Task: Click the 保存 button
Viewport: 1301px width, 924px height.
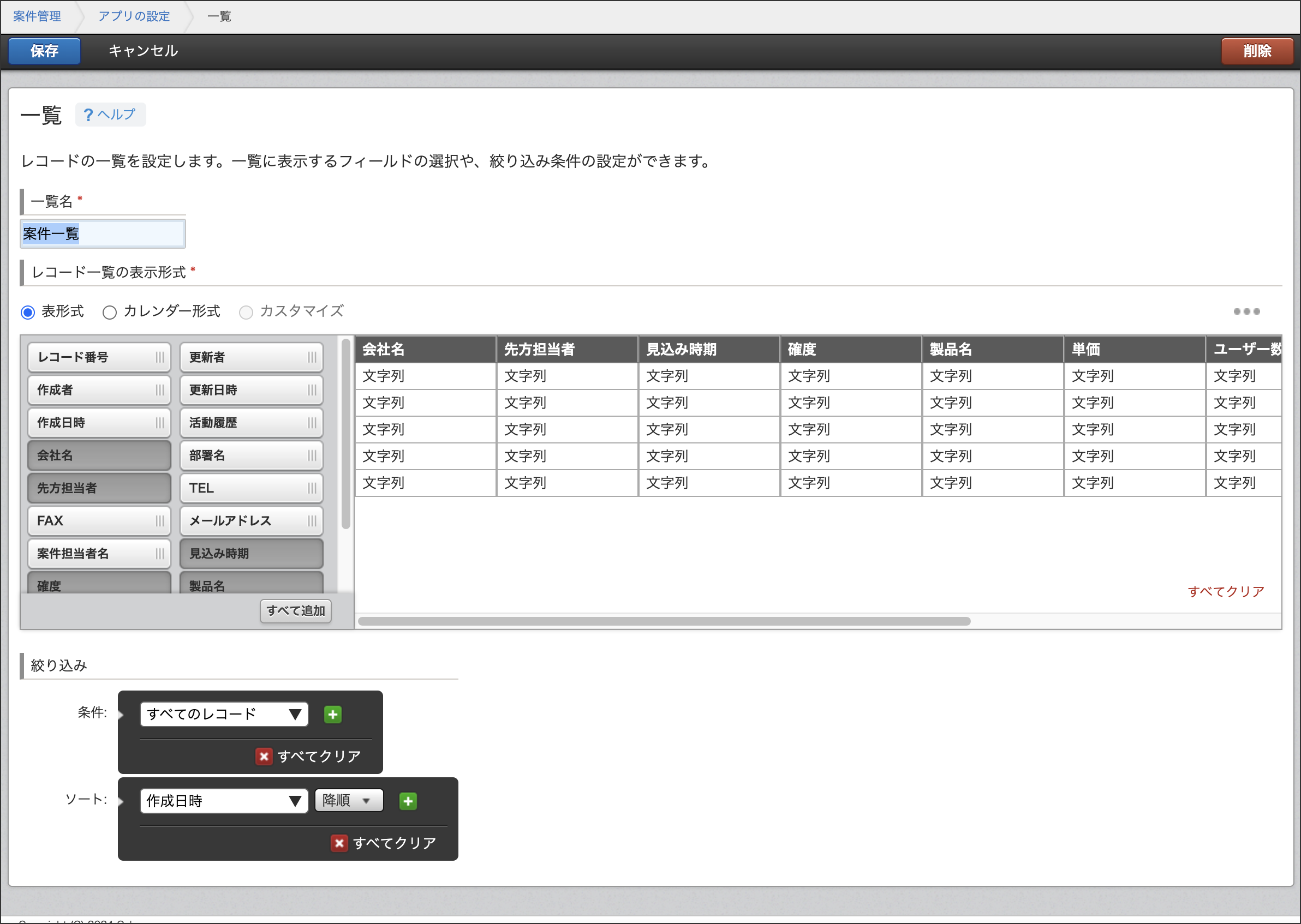Action: [44, 51]
